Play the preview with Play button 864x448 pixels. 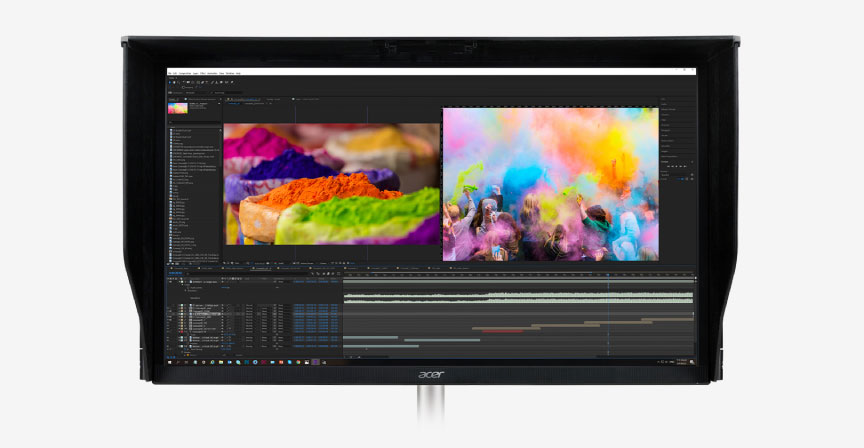tap(677, 166)
